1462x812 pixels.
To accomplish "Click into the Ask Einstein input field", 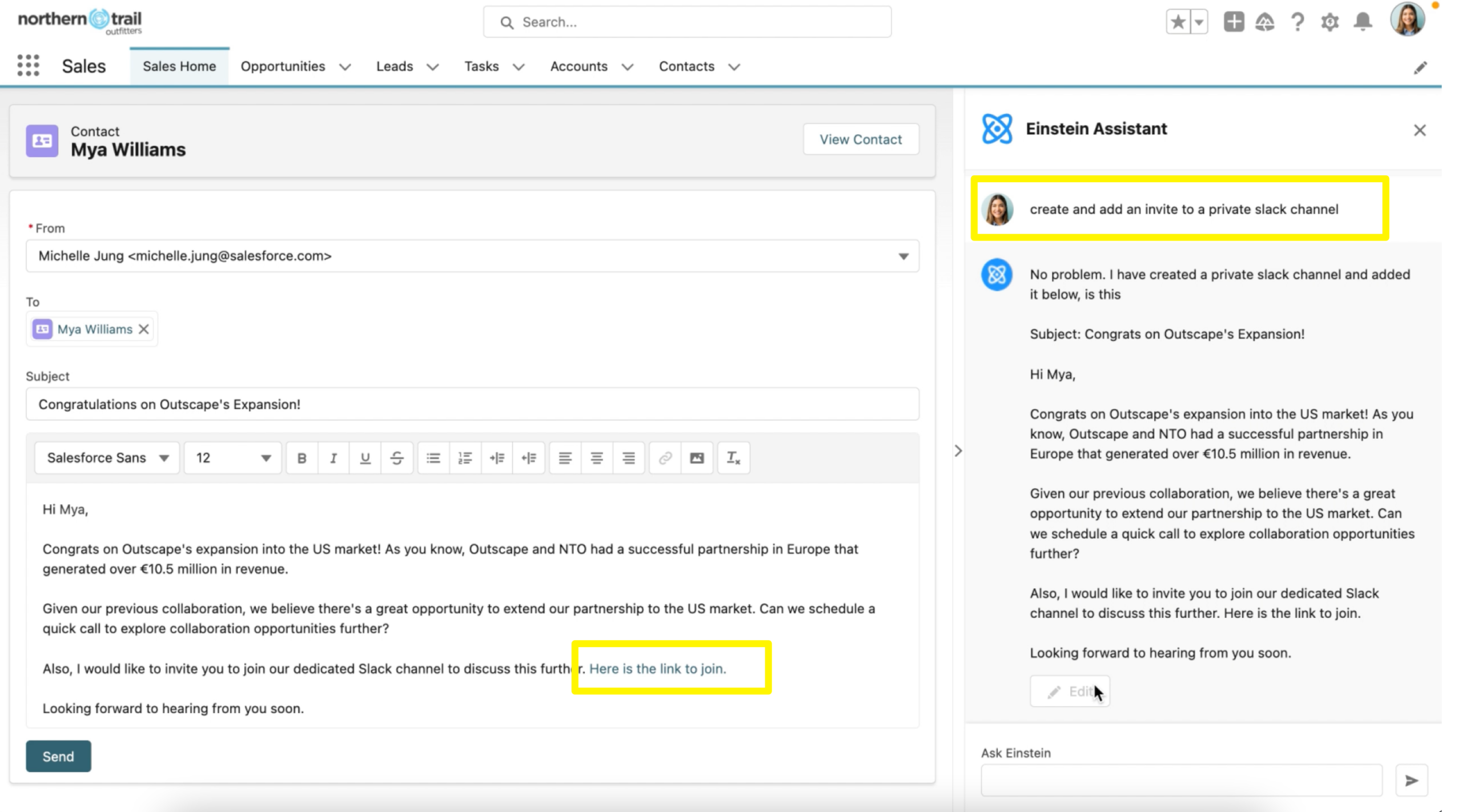I will [x=1182, y=781].
